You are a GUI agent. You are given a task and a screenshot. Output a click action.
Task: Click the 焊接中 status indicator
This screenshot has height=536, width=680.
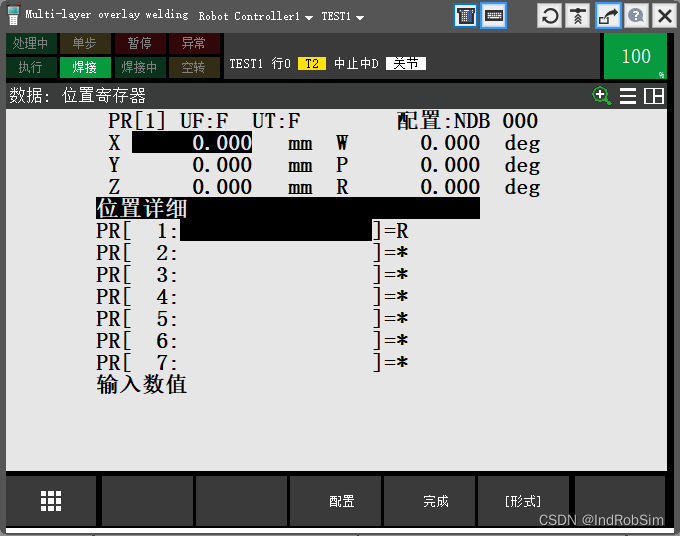pos(140,67)
